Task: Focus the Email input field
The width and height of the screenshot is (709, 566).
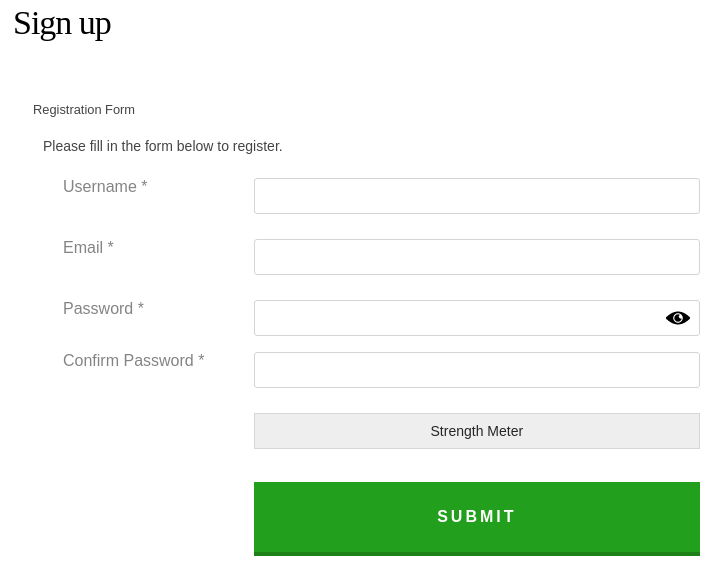Action: pyautogui.click(x=476, y=257)
